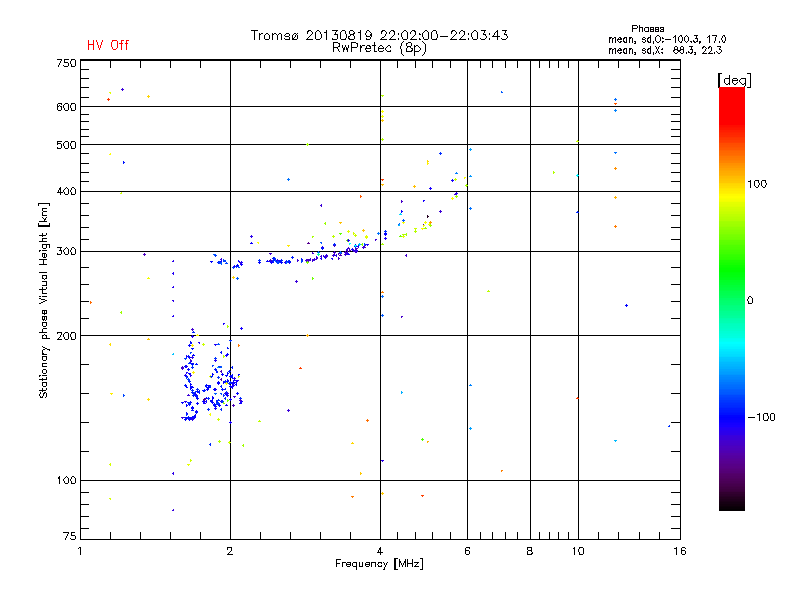Click the x-axis tick label '1'
The height and width of the screenshot is (600, 800).
point(80,551)
